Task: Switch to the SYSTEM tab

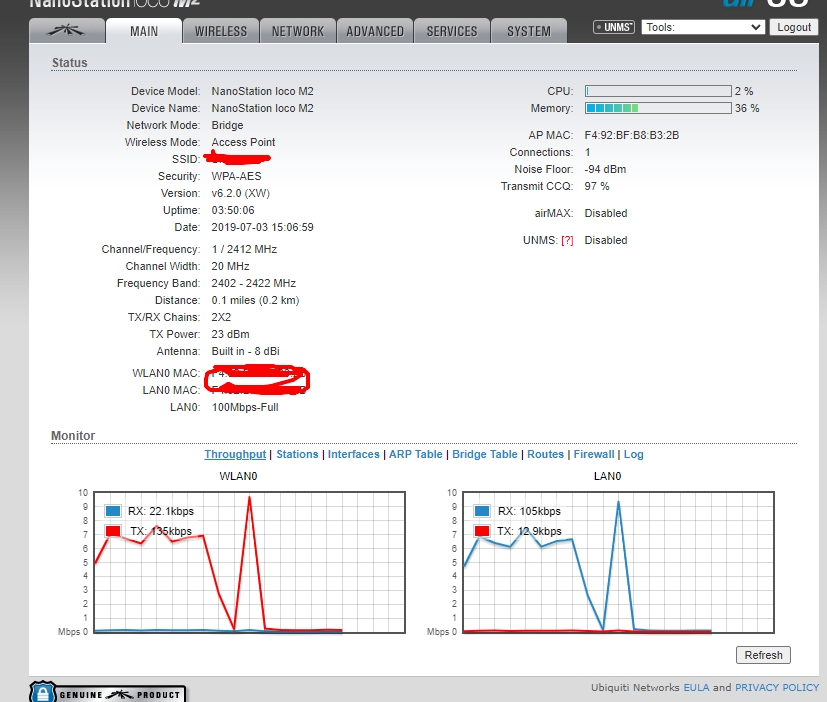Action: [x=529, y=31]
